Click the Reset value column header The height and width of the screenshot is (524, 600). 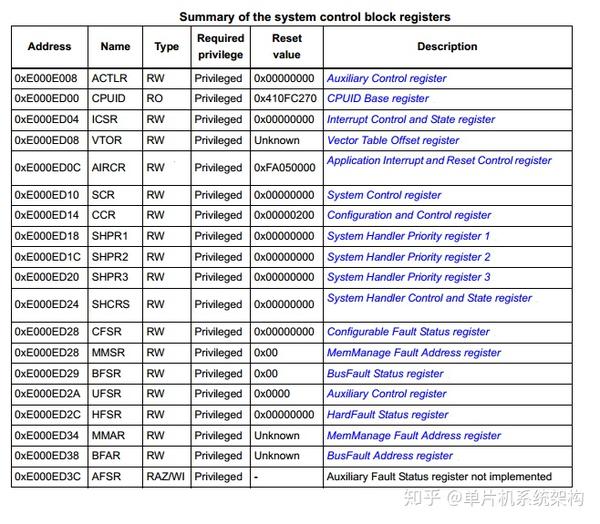pos(288,47)
